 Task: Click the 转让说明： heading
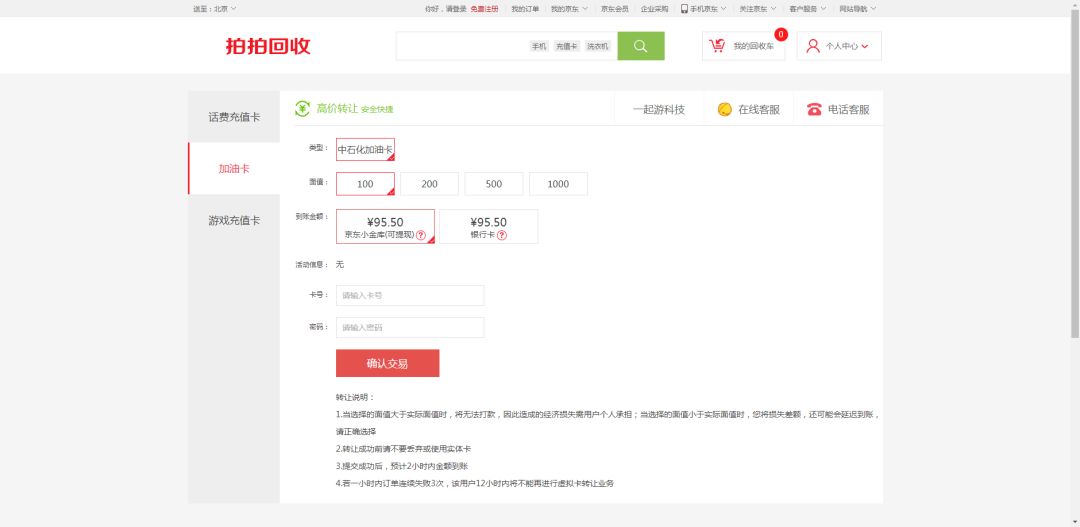[x=355, y=397]
